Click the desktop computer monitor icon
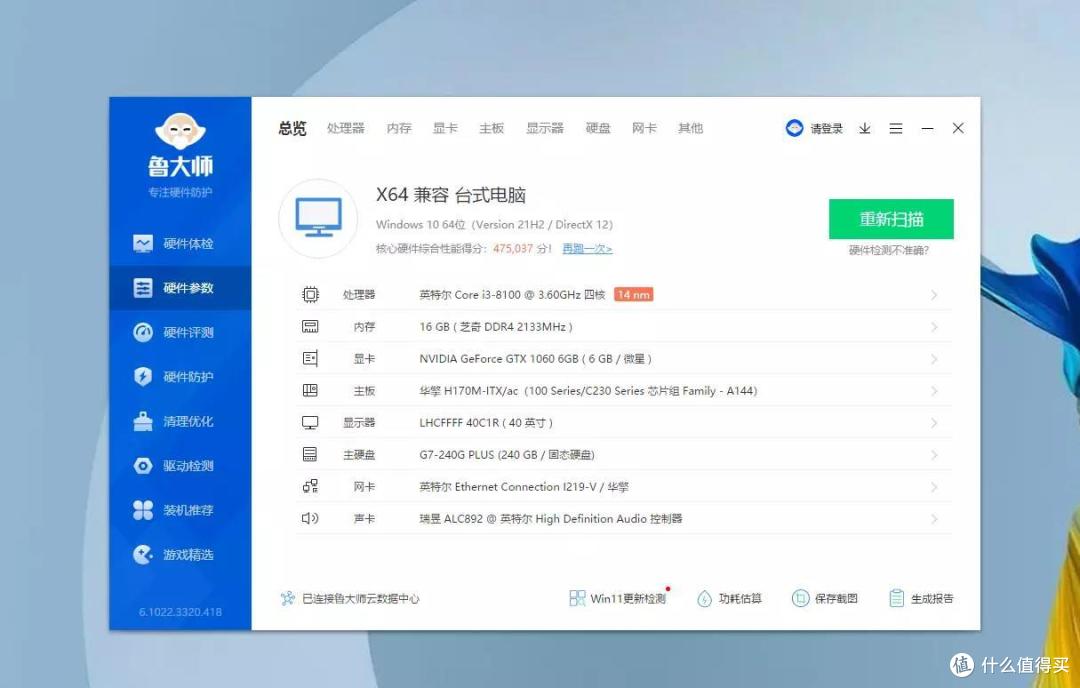The height and width of the screenshot is (688, 1080). 318,218
